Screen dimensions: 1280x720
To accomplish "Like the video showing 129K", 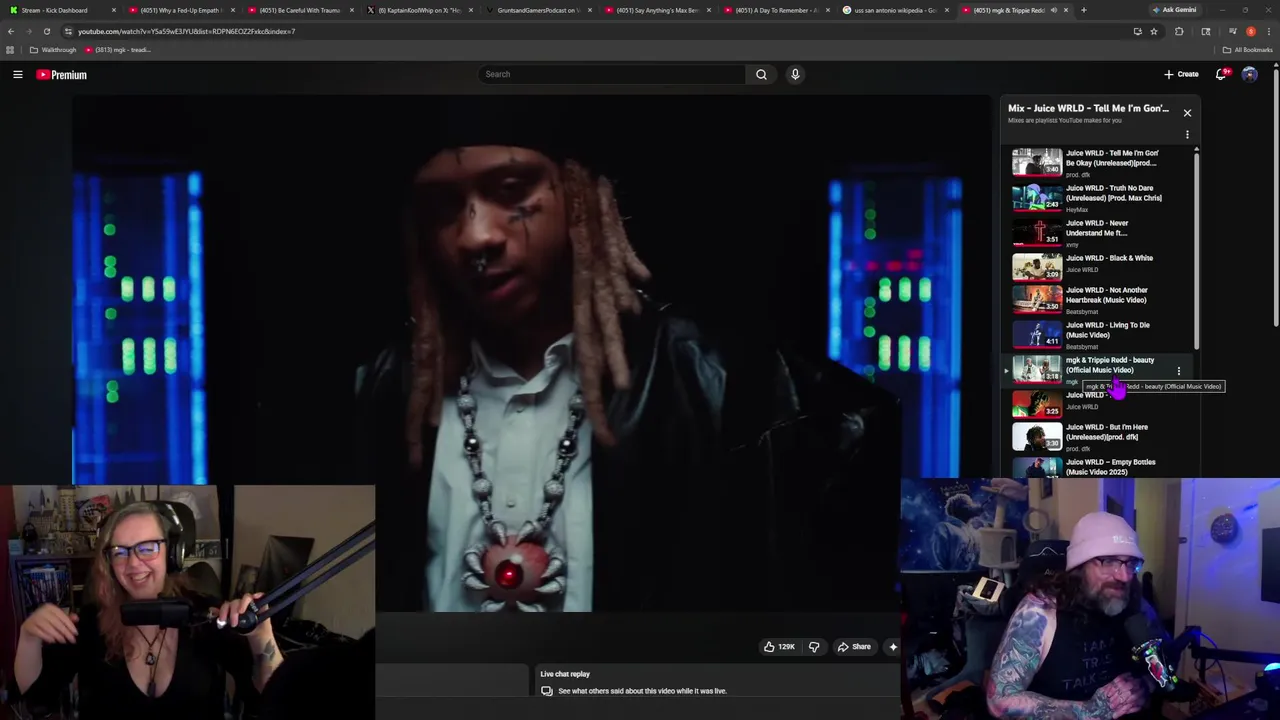I will 779,647.
